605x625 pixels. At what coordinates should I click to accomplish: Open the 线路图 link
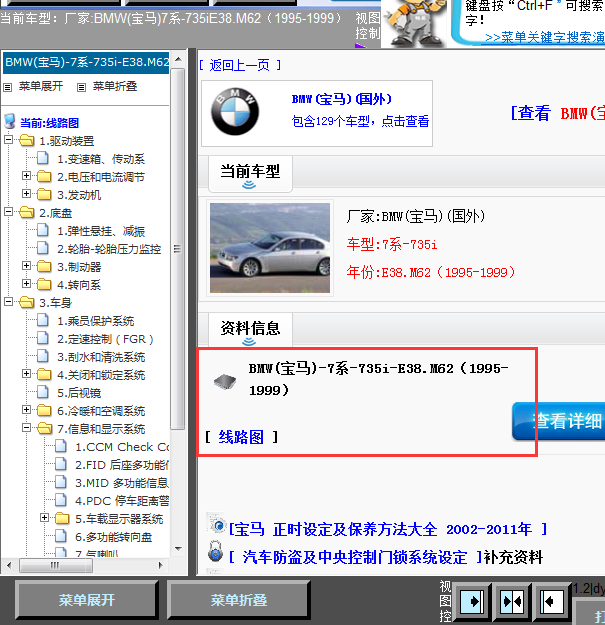(241, 437)
